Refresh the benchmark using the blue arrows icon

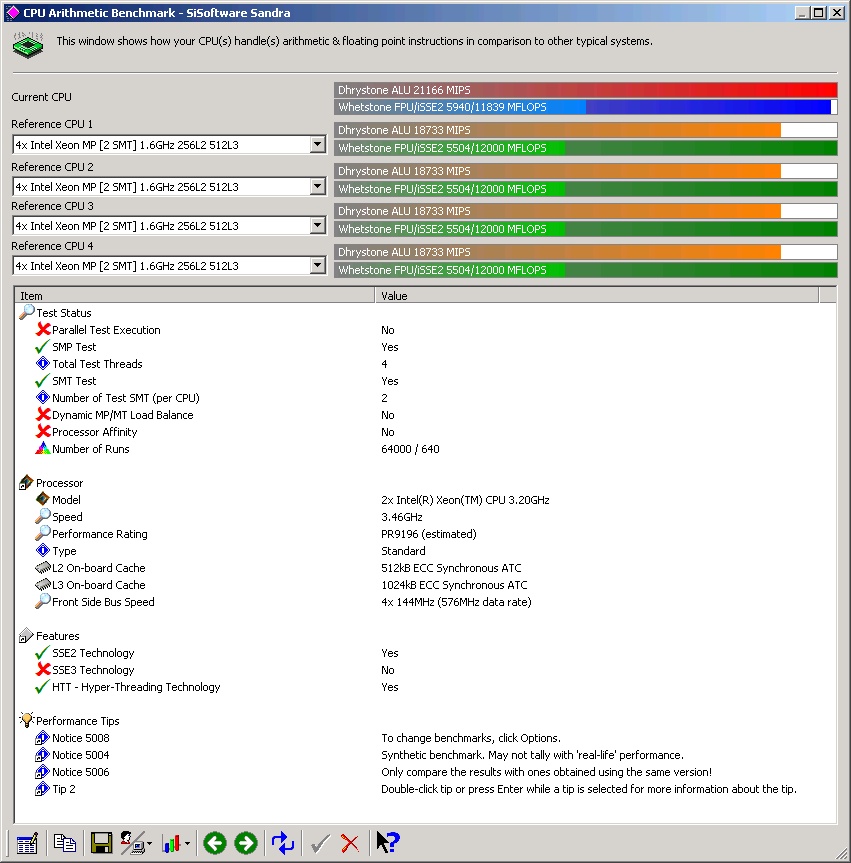point(283,843)
